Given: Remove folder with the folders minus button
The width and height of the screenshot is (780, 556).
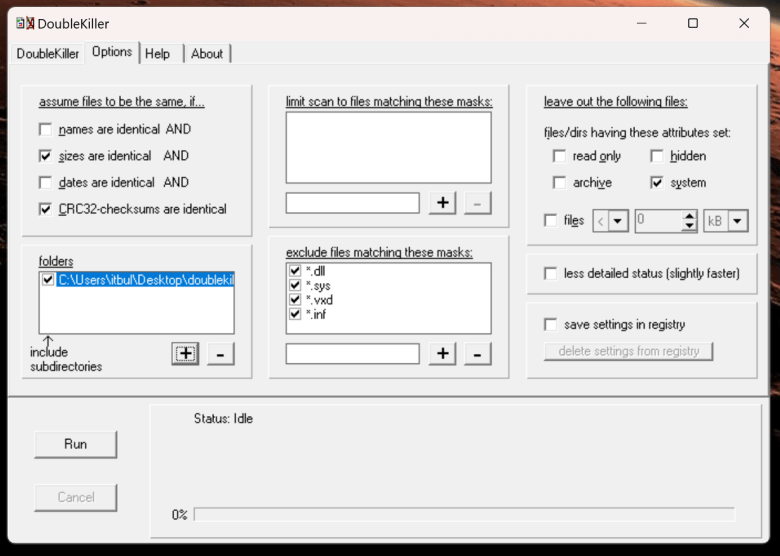Looking at the screenshot, I should tap(220, 354).
